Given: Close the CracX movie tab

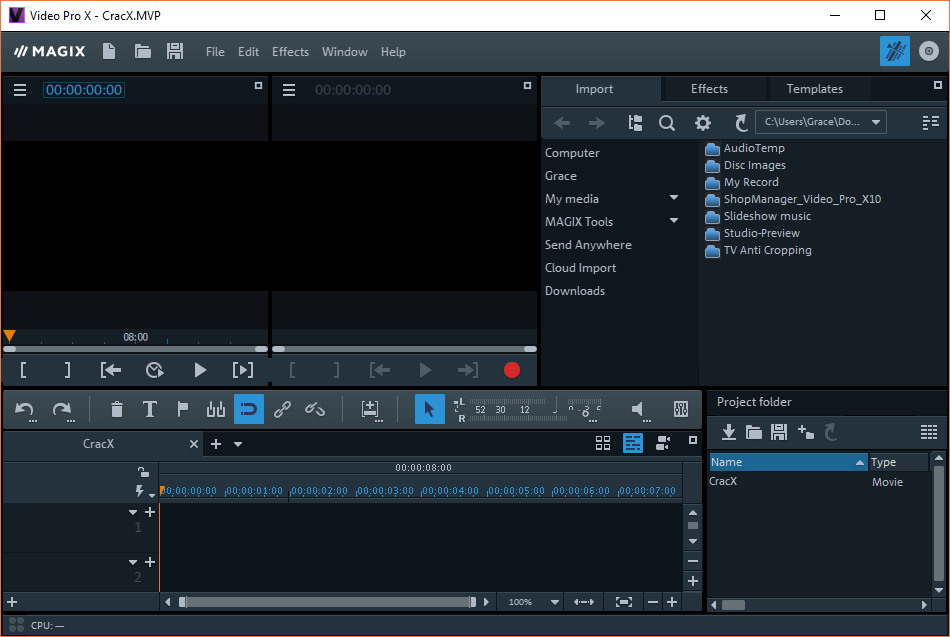Looking at the screenshot, I should pyautogui.click(x=193, y=444).
